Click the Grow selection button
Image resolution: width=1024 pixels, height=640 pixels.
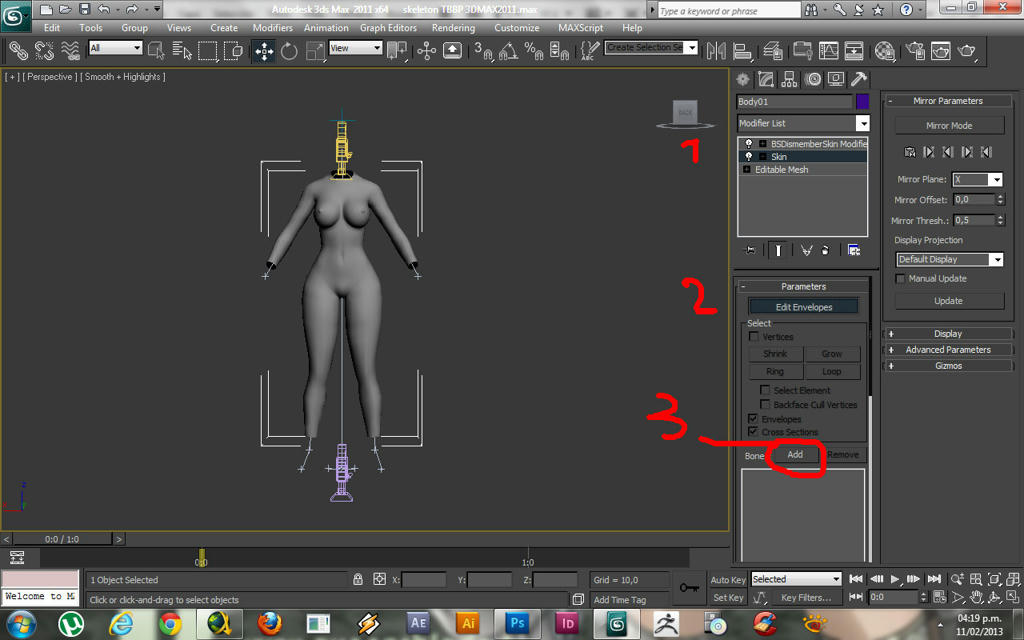[831, 353]
